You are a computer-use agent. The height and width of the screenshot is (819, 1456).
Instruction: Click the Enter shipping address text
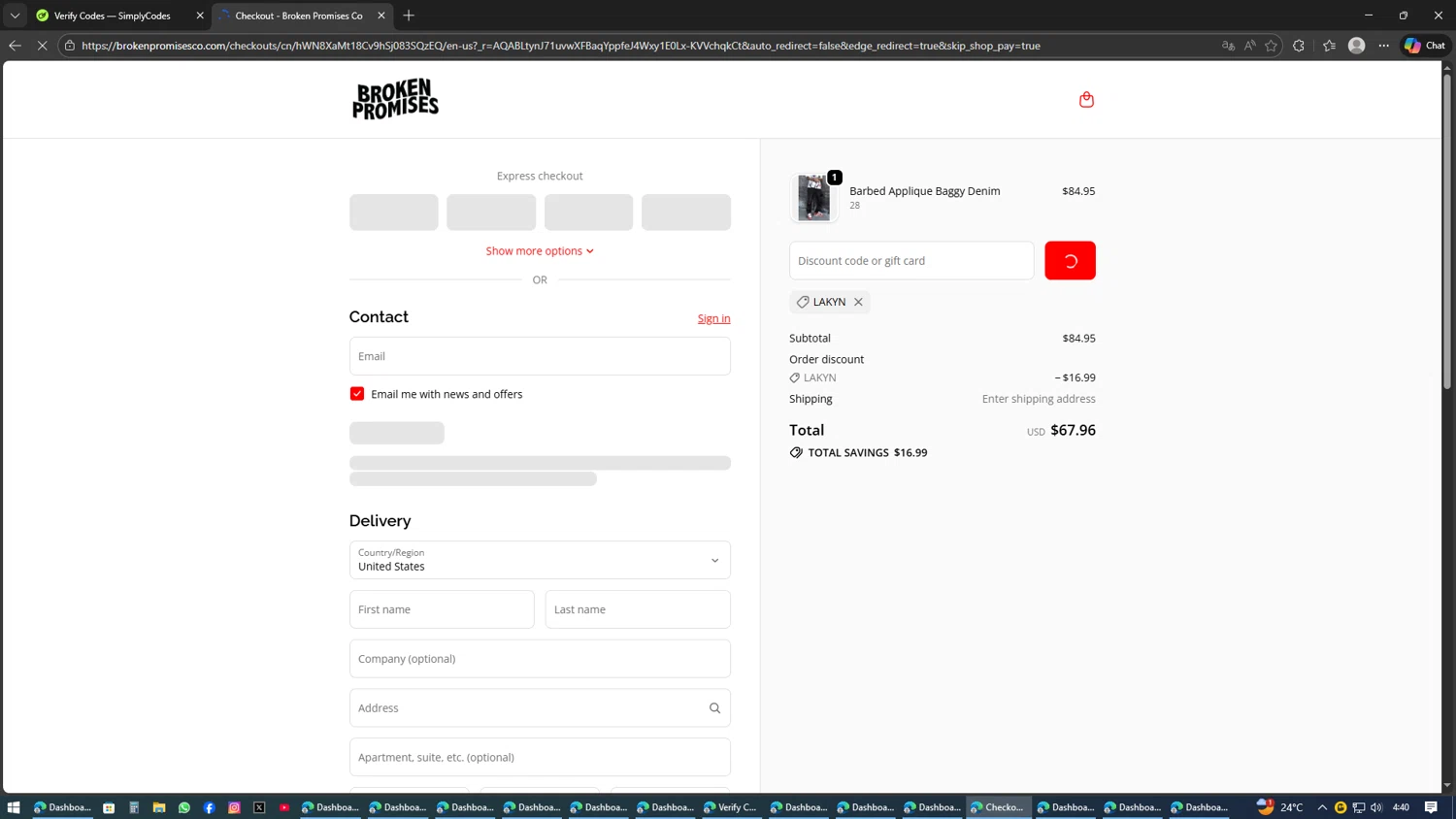click(x=1039, y=399)
